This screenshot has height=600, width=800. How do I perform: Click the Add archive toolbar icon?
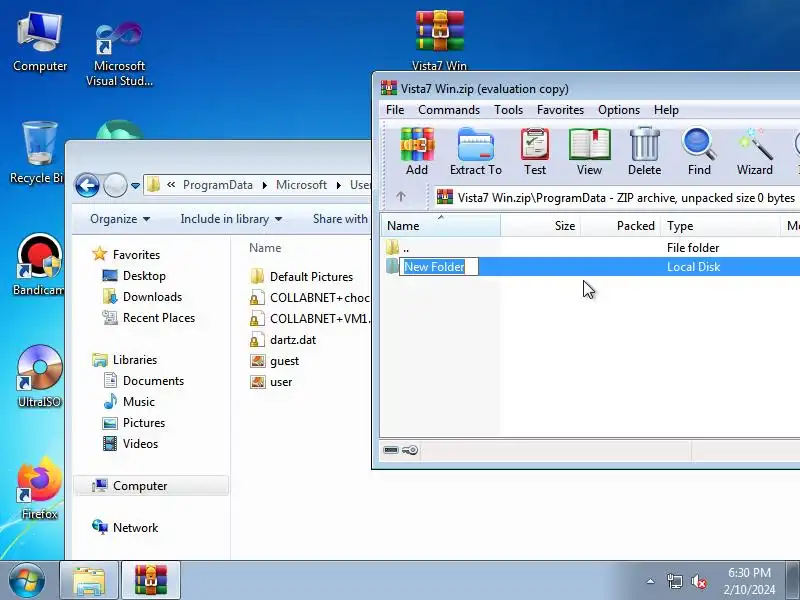pos(417,152)
